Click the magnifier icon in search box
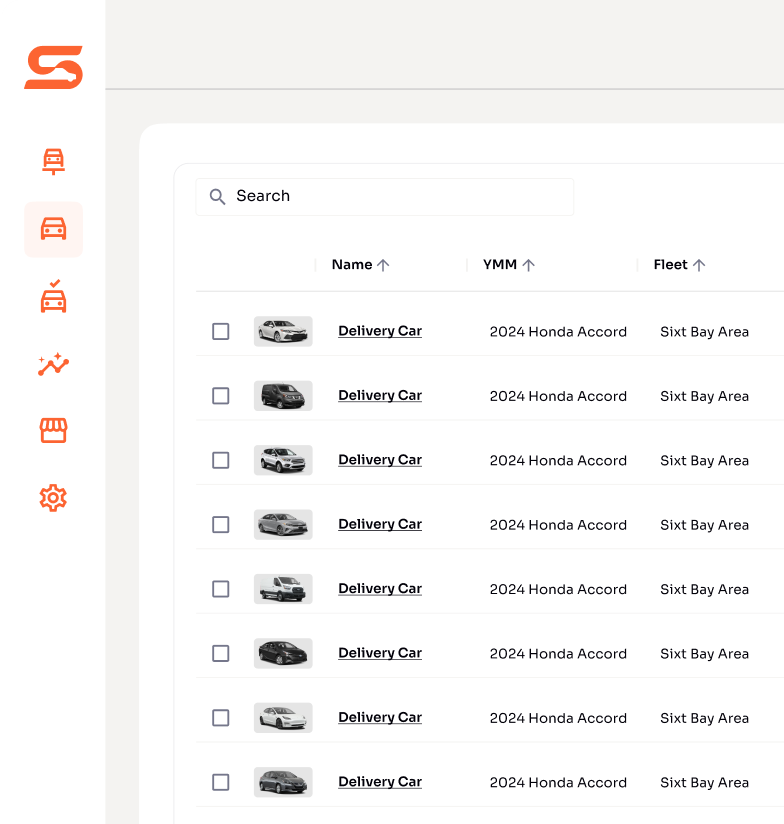The width and height of the screenshot is (784, 824). [217, 197]
